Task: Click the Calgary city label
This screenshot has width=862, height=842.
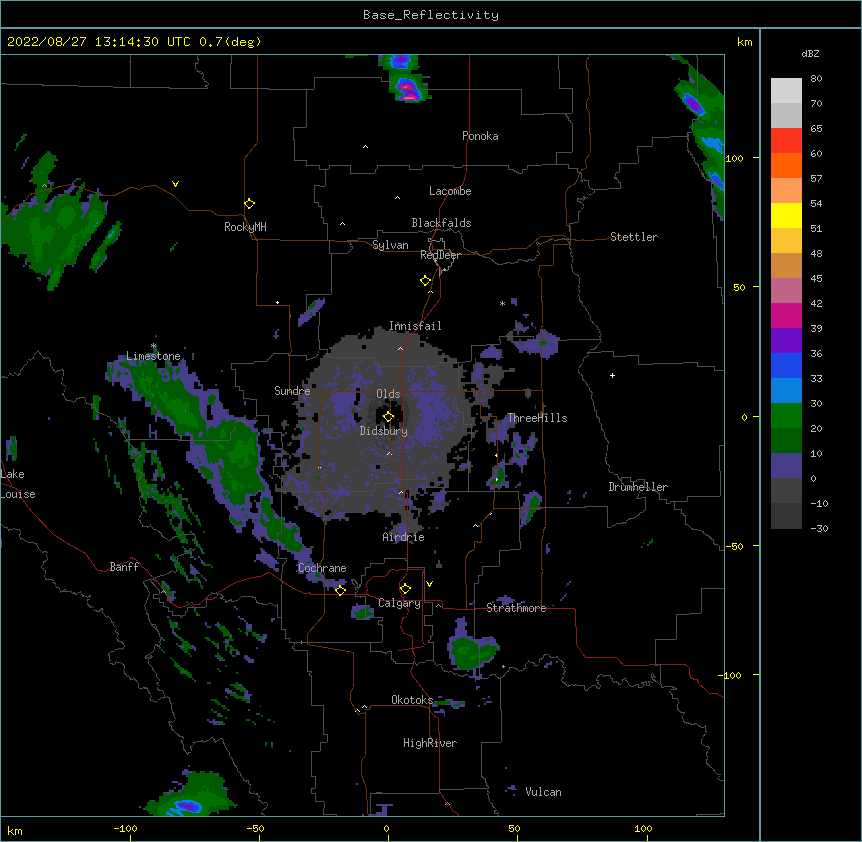Action: [399, 603]
